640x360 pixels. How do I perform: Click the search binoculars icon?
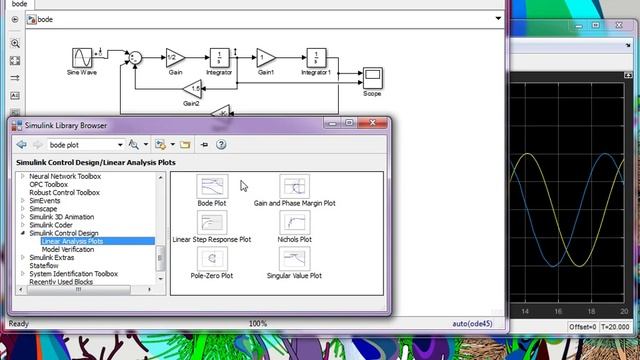133,144
